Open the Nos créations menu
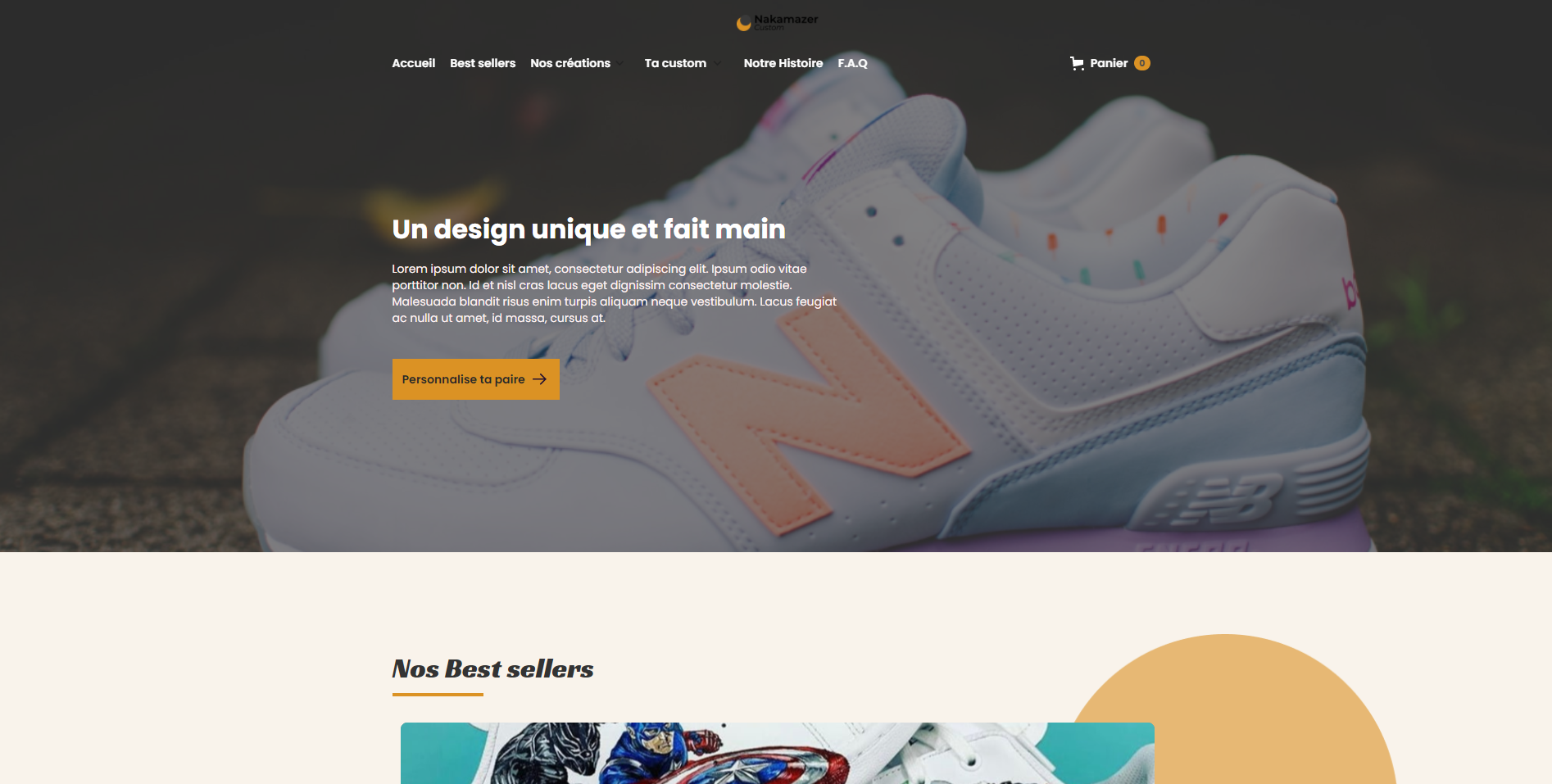This screenshot has height=784, width=1552. pos(570,63)
